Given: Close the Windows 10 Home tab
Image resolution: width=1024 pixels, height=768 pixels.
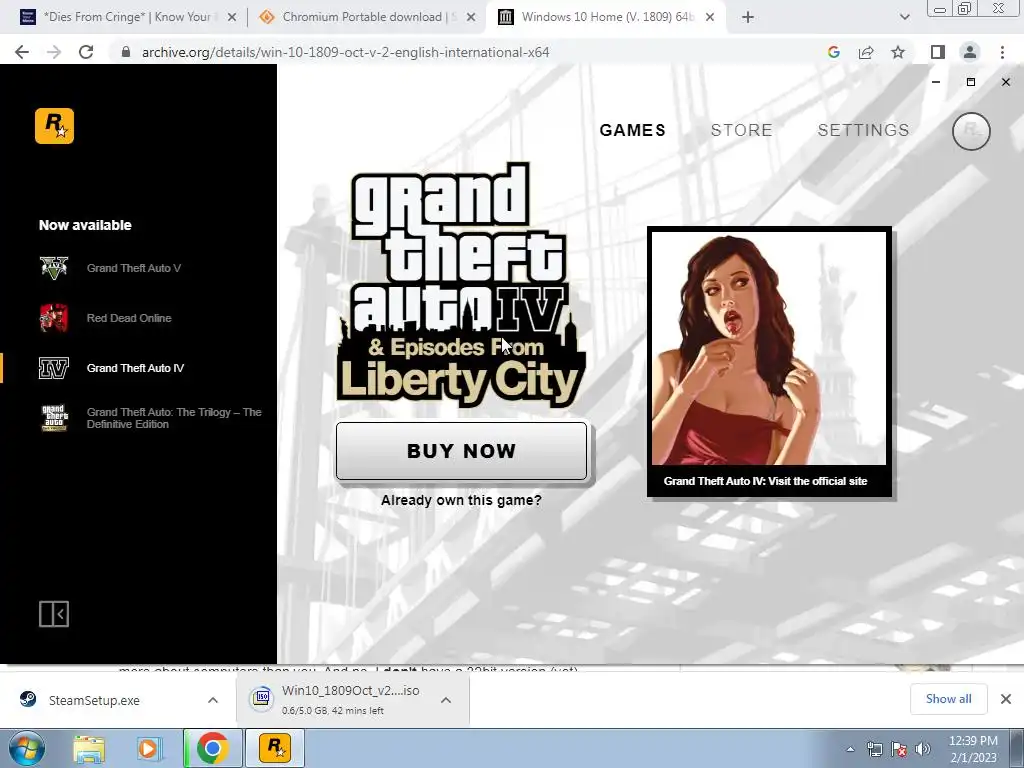Looking at the screenshot, I should (x=710, y=18).
